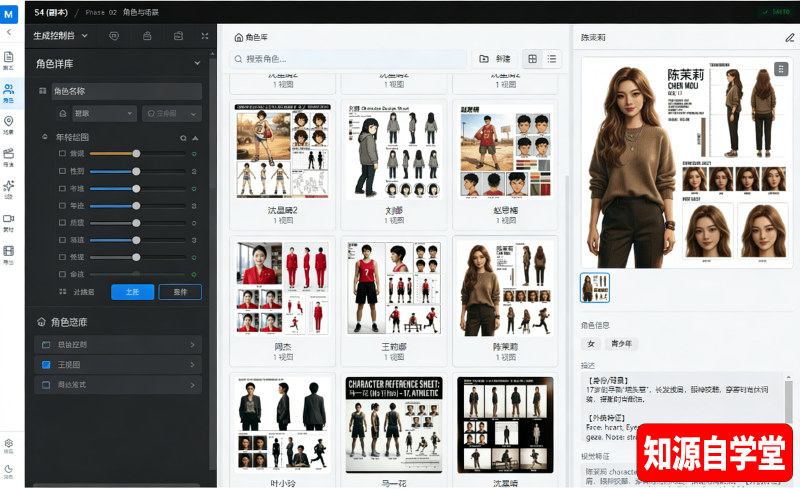The image size is (800, 489).
Task: Adjust the orange first slider handle
Action: pos(136,154)
